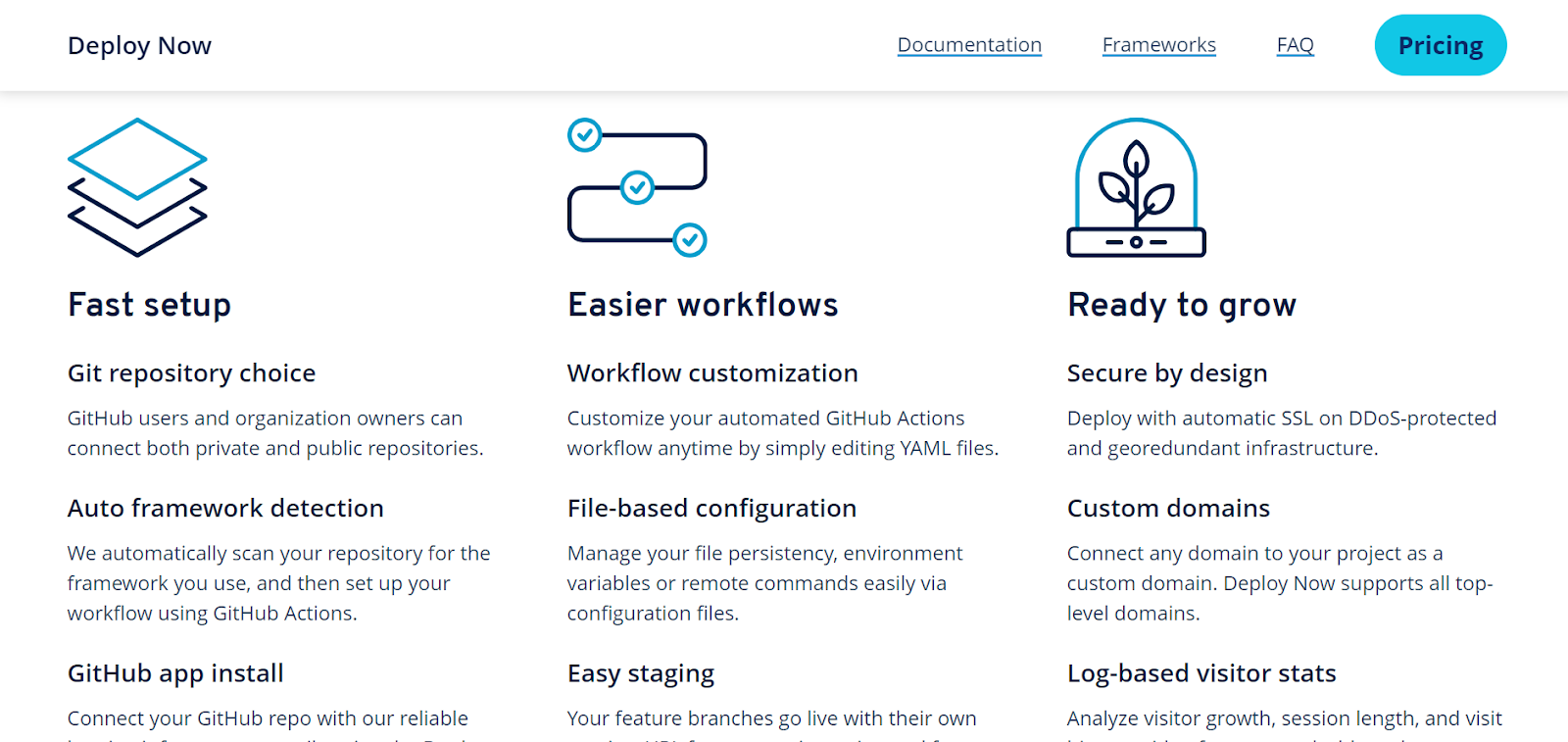
Task: Select the Fast setup heading
Action: pyautogui.click(x=149, y=305)
